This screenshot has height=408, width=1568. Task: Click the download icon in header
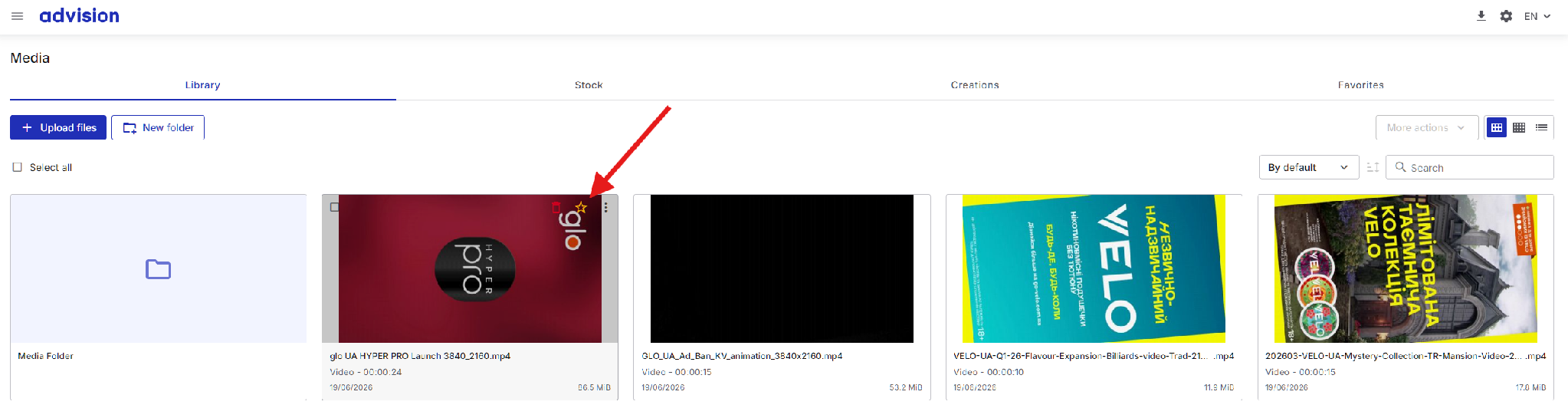click(x=1481, y=16)
